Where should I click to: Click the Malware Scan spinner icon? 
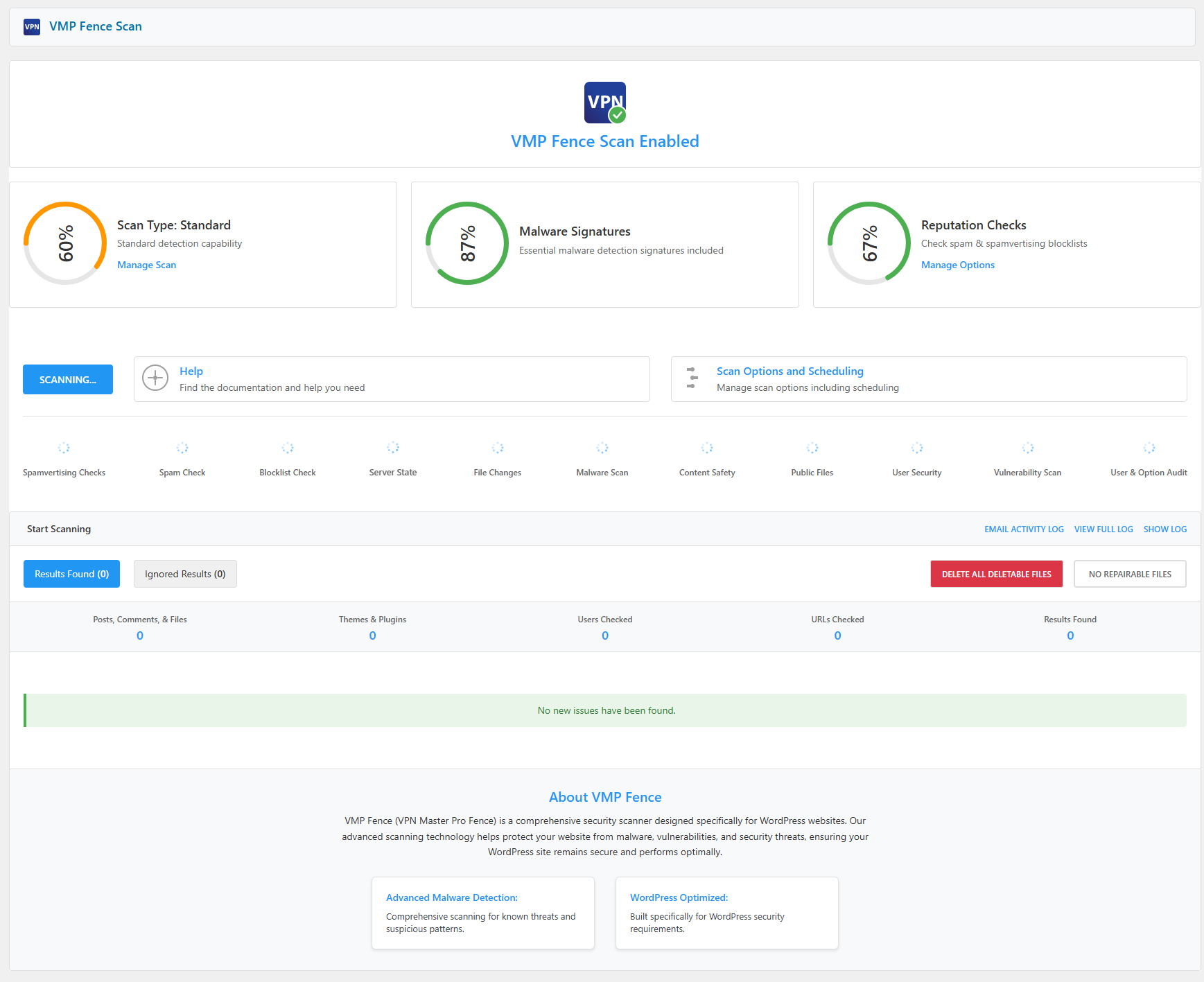(x=602, y=448)
